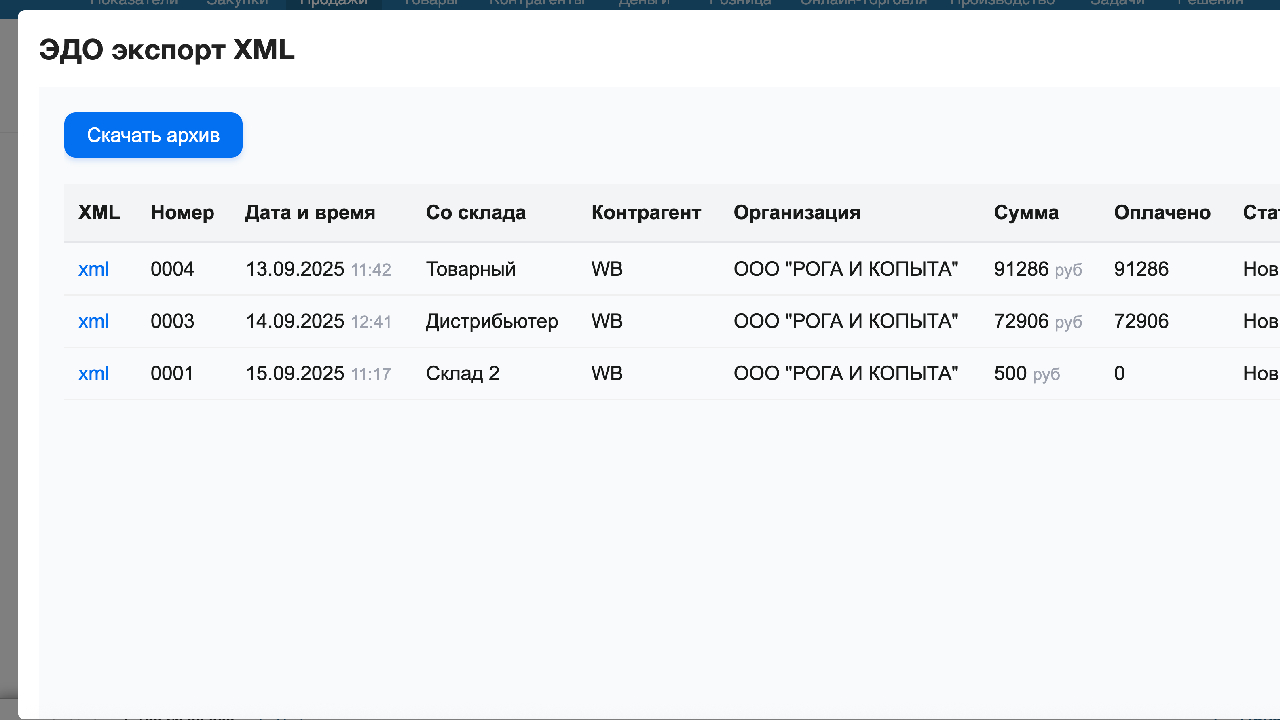Select the Оплачено column header

click(x=1162, y=212)
